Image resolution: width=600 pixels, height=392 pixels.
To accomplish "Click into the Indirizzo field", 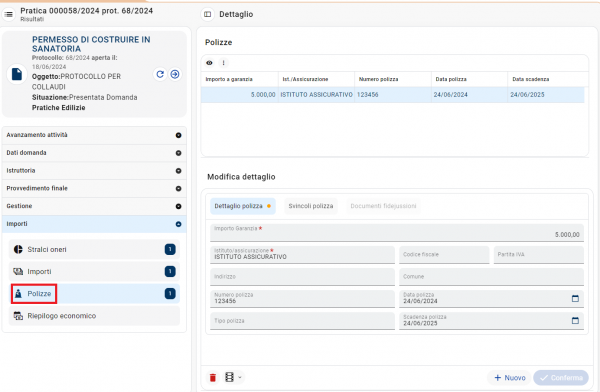I will [302, 276].
